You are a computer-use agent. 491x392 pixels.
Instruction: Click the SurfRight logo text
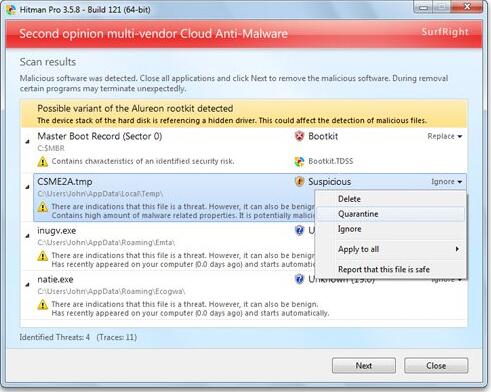445,32
